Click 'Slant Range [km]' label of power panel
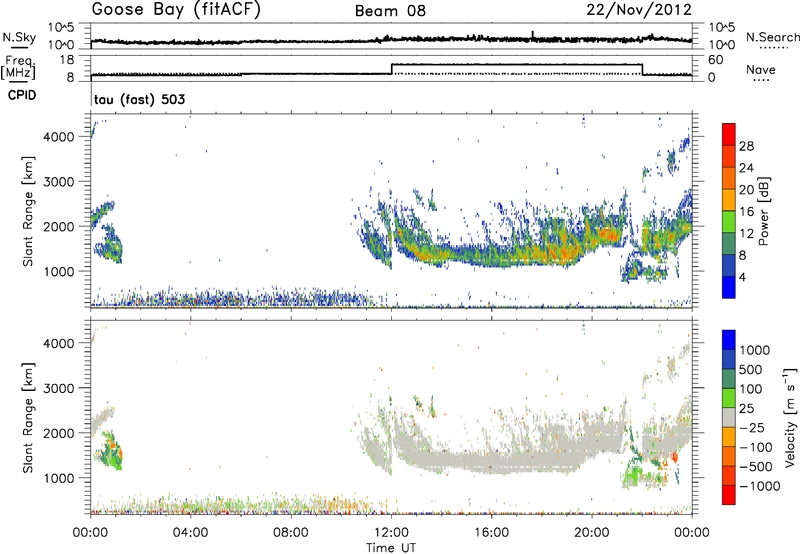The image size is (800, 554). [27, 211]
